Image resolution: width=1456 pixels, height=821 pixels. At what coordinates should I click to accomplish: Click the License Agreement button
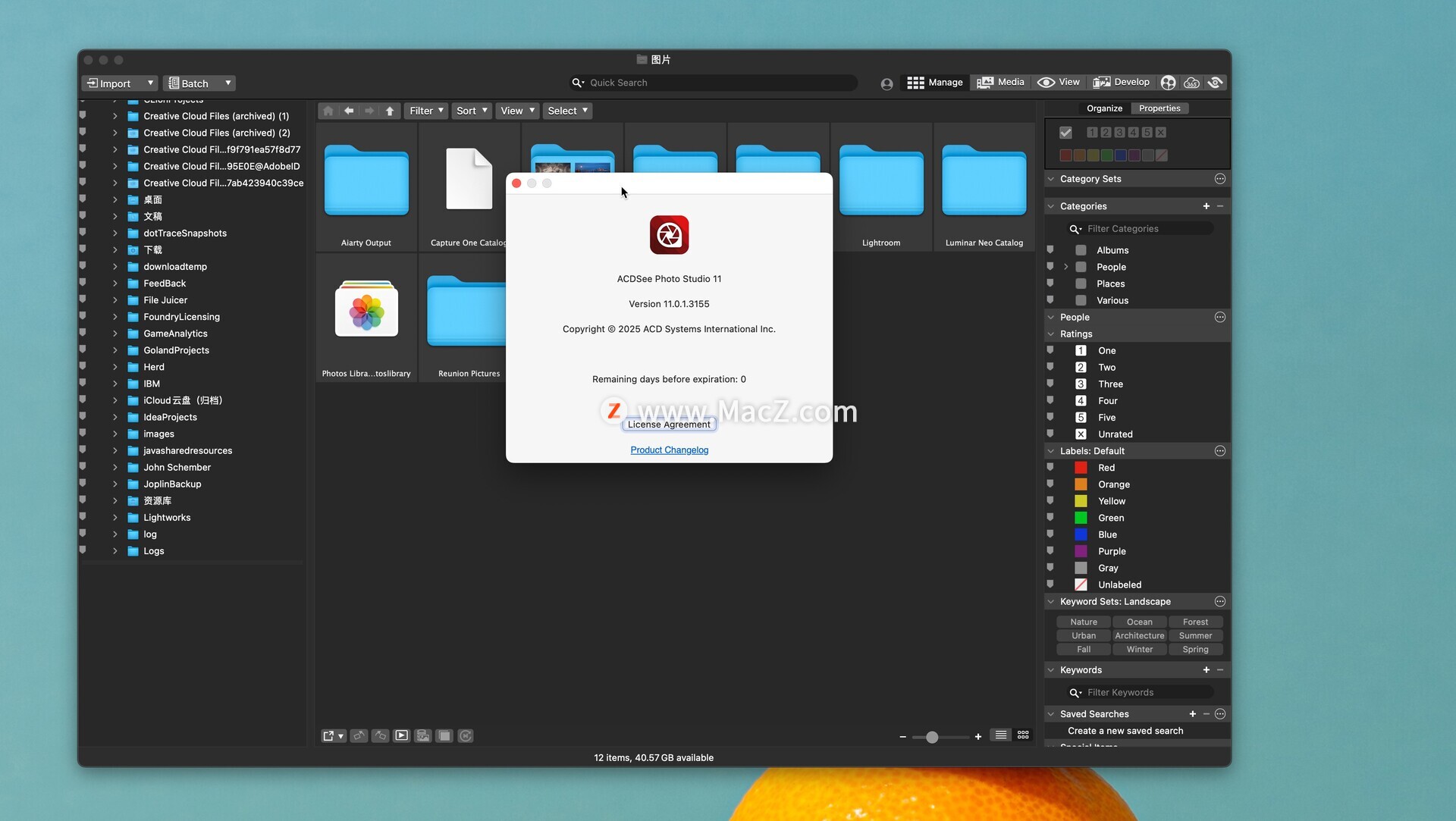pyautogui.click(x=669, y=425)
